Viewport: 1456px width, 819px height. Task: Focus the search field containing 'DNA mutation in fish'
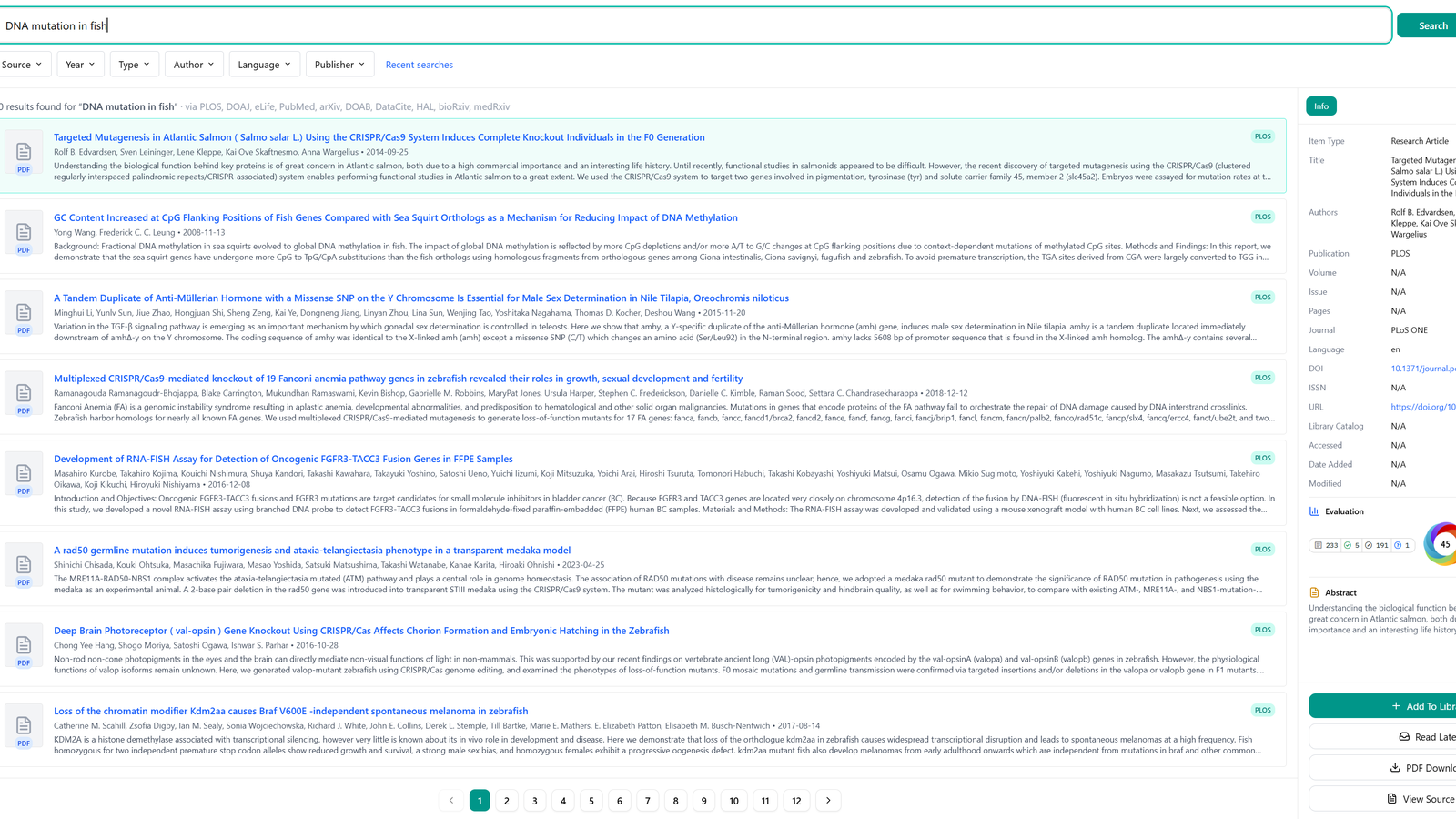[x=696, y=25]
